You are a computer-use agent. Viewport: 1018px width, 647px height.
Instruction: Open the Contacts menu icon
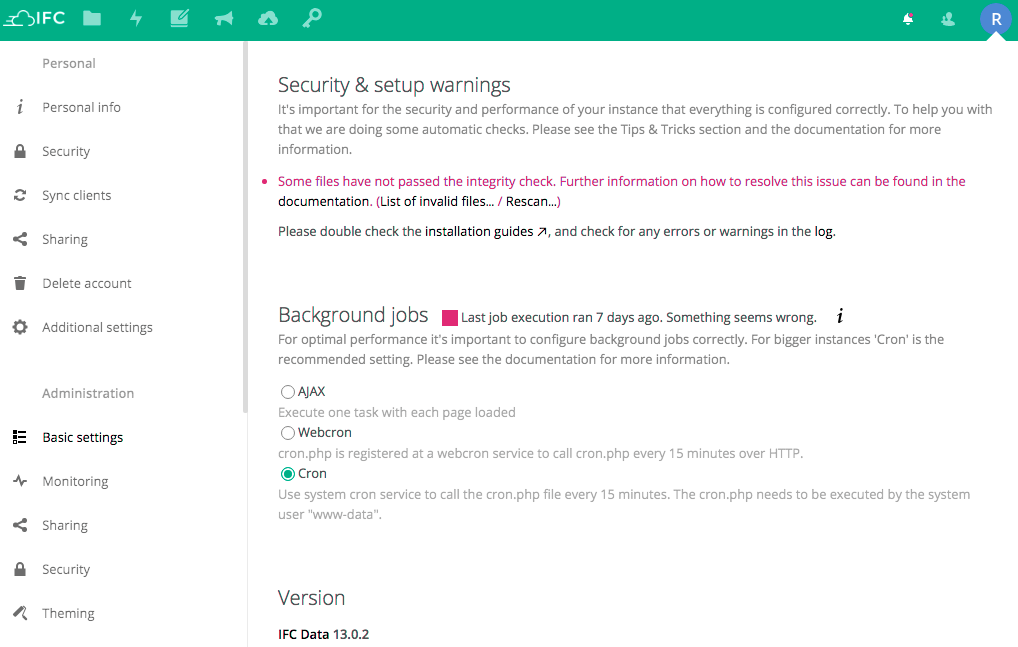948,19
